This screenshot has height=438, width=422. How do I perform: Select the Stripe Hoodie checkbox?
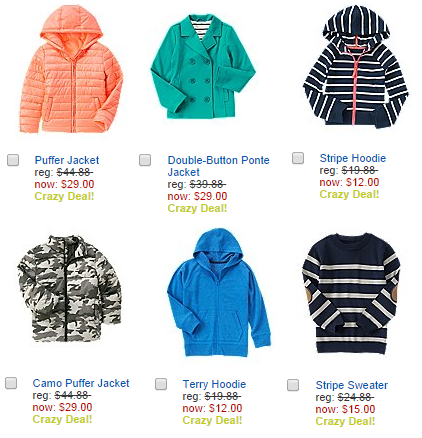click(298, 158)
